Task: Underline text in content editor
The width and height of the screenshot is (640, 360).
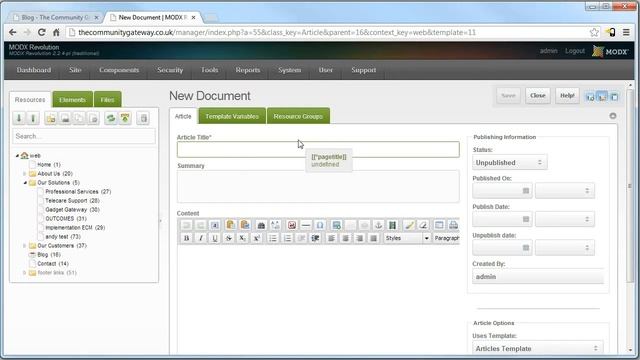Action: 214,238
